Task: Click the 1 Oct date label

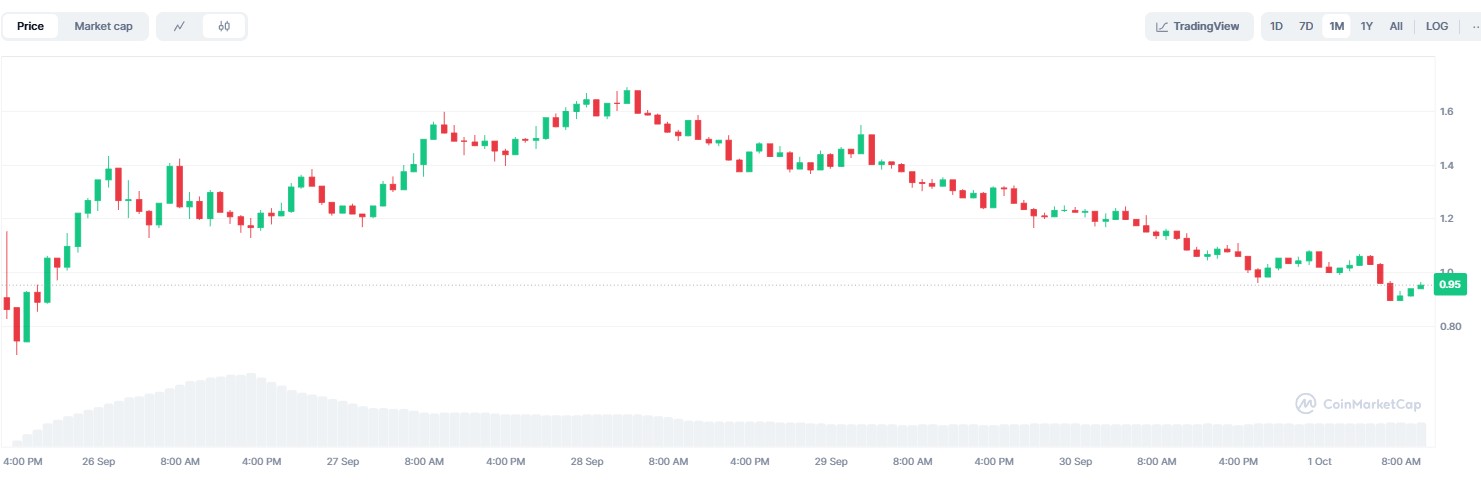Action: click(1319, 462)
